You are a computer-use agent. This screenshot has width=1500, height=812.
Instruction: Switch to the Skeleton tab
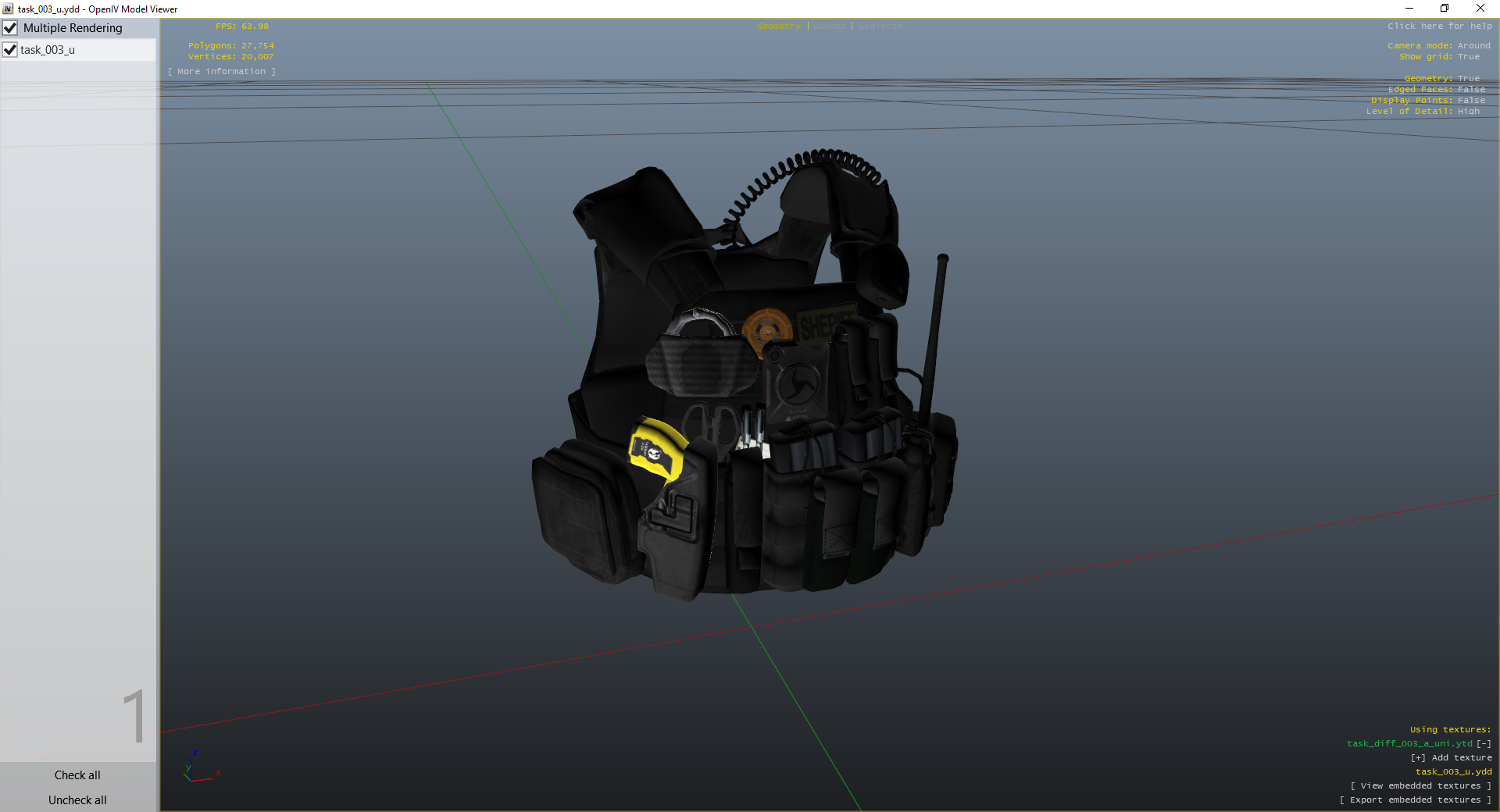pos(880,27)
